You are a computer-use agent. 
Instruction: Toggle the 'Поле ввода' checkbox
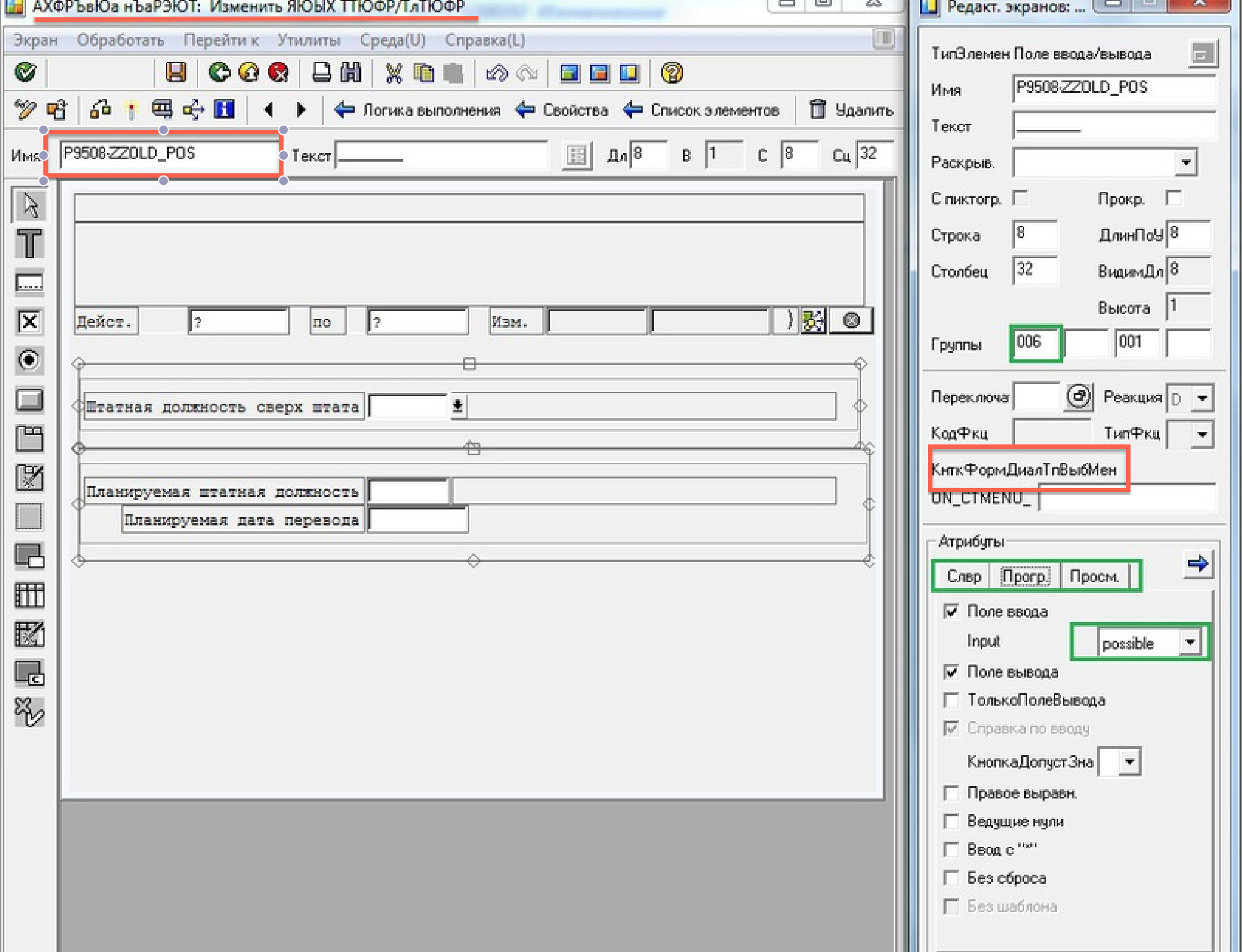tap(951, 612)
